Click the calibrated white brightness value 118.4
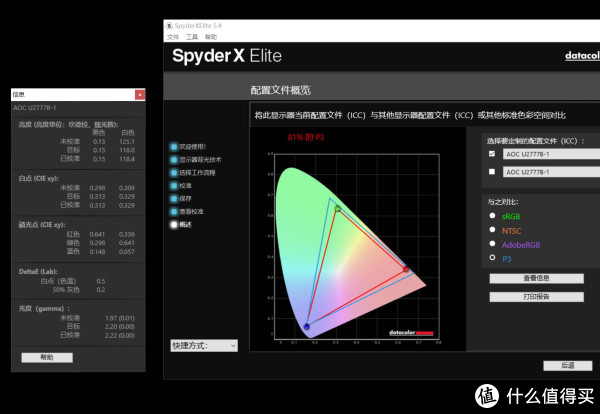The image size is (600, 414). click(x=127, y=159)
